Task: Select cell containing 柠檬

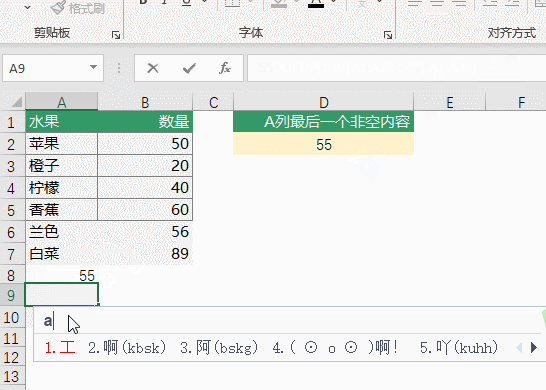Action: (62, 188)
